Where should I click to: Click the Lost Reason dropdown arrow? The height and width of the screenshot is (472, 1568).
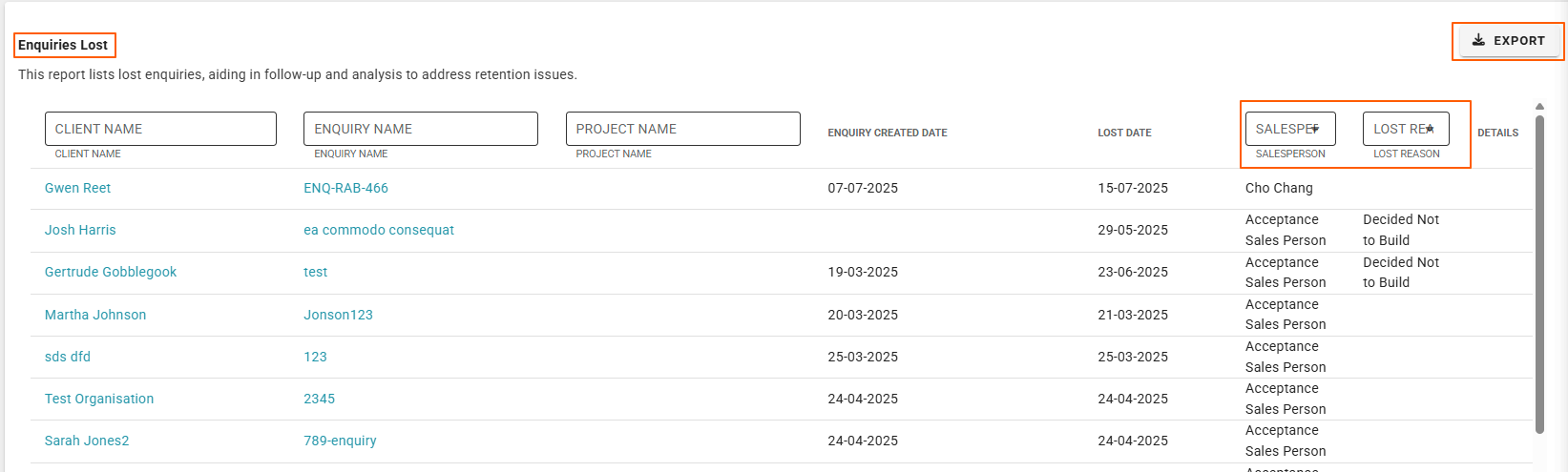point(1430,129)
